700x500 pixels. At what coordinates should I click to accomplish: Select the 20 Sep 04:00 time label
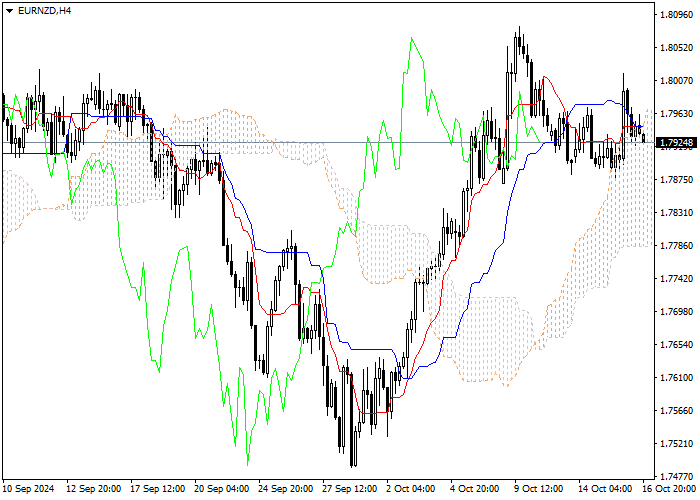(x=222, y=489)
